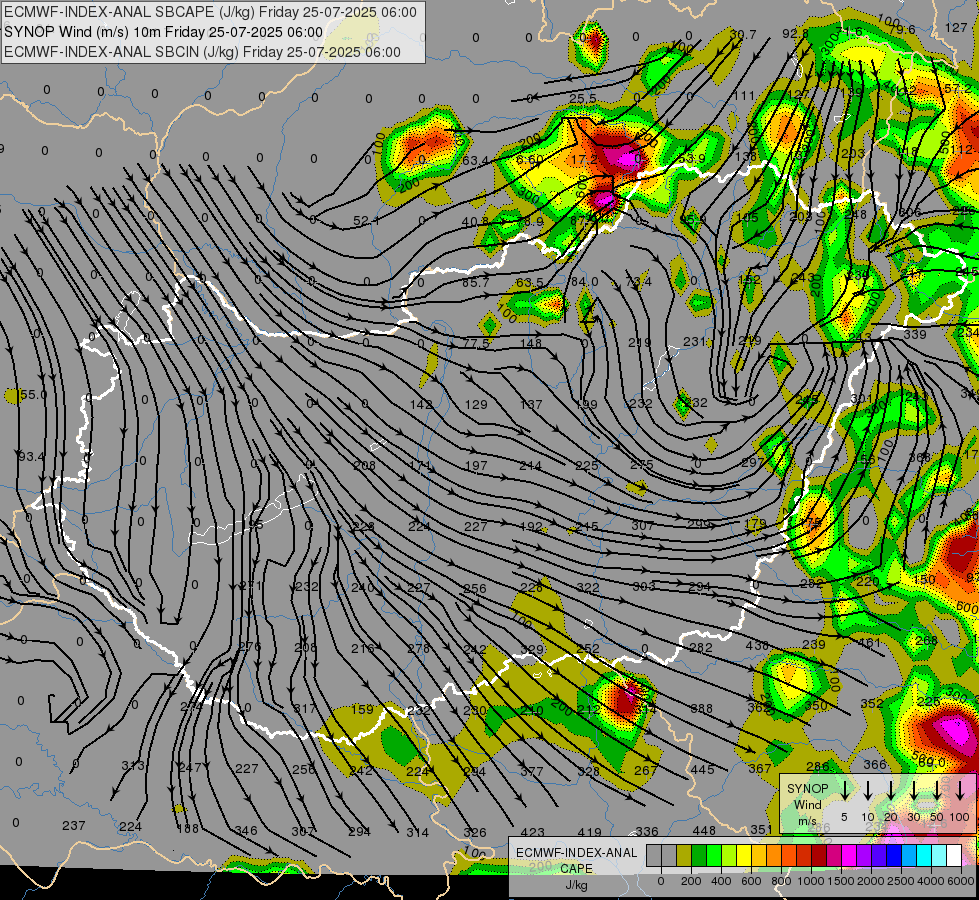
Task: Click the 20 m/s wind arrow in legend
Action: [x=891, y=790]
